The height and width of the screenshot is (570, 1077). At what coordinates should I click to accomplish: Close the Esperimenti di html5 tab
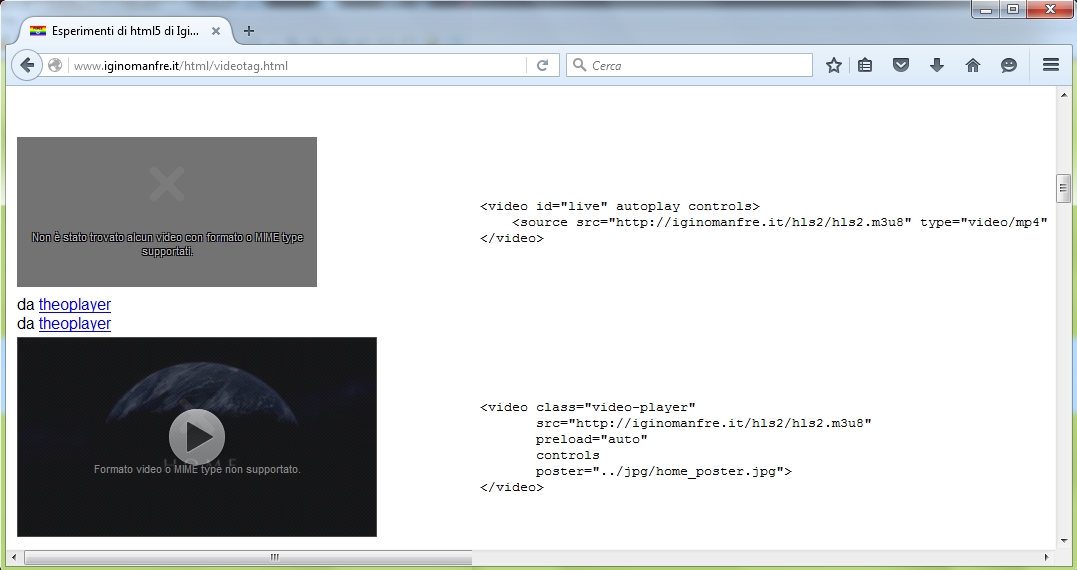coord(216,31)
